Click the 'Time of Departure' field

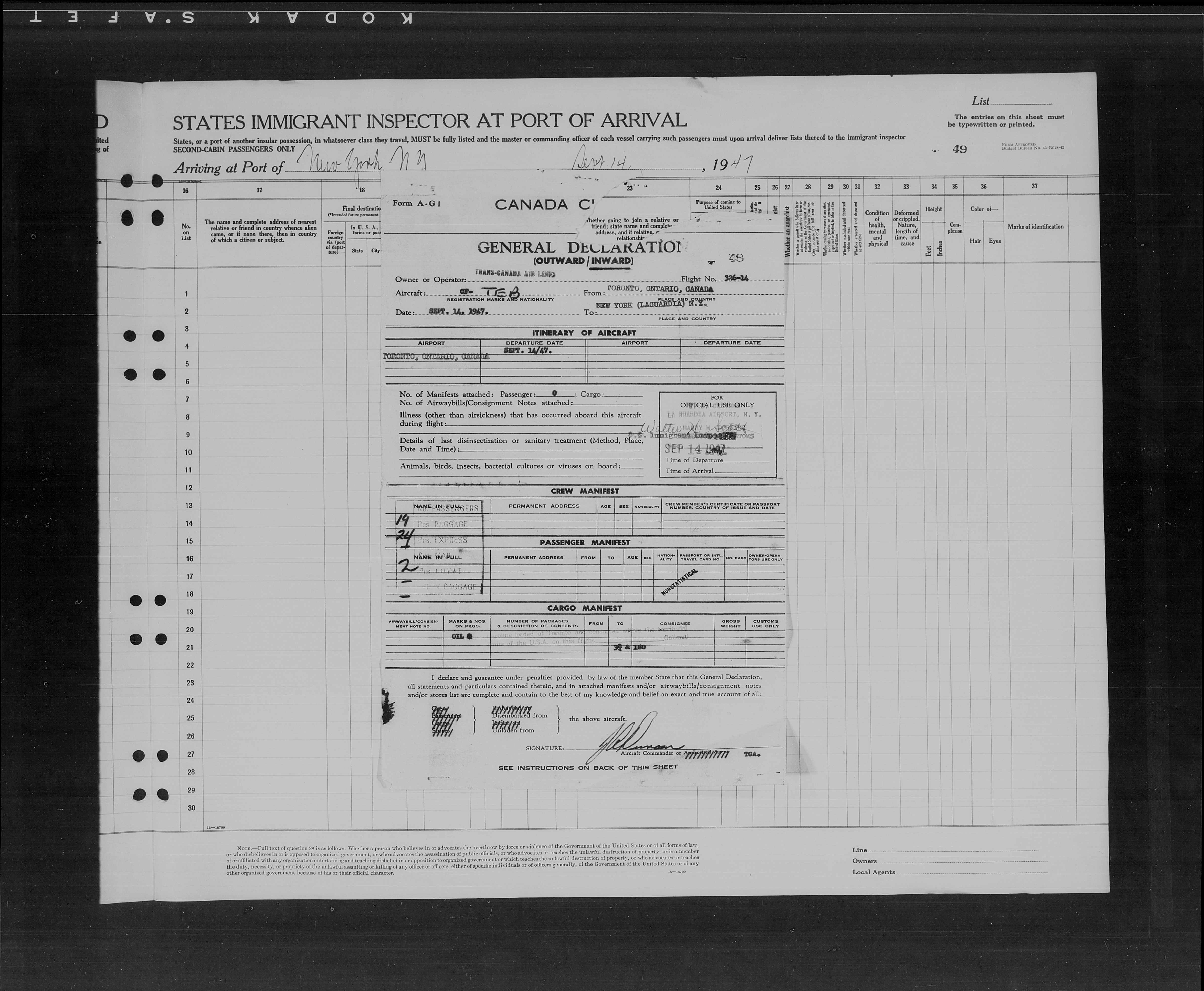pyautogui.click(x=717, y=460)
